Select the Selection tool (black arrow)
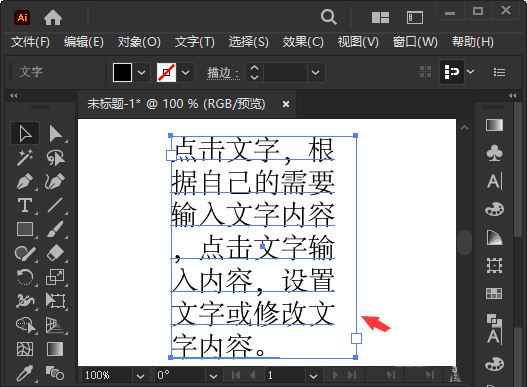 click(25, 133)
